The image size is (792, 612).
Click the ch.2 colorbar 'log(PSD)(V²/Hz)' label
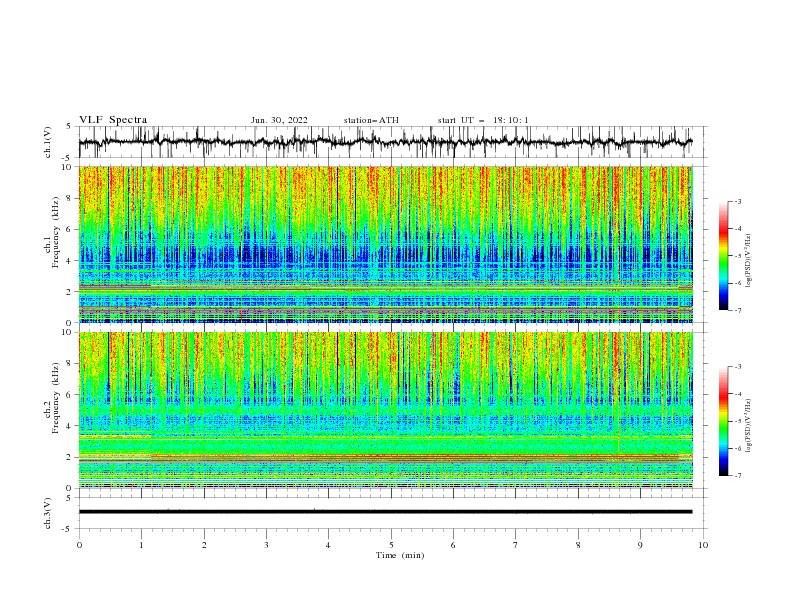click(x=749, y=426)
